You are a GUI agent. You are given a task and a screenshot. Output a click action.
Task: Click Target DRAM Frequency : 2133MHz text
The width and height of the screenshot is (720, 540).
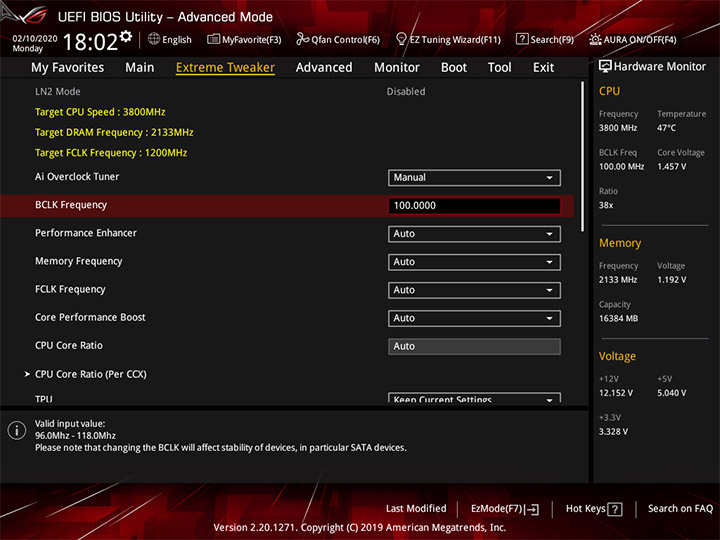114,132
